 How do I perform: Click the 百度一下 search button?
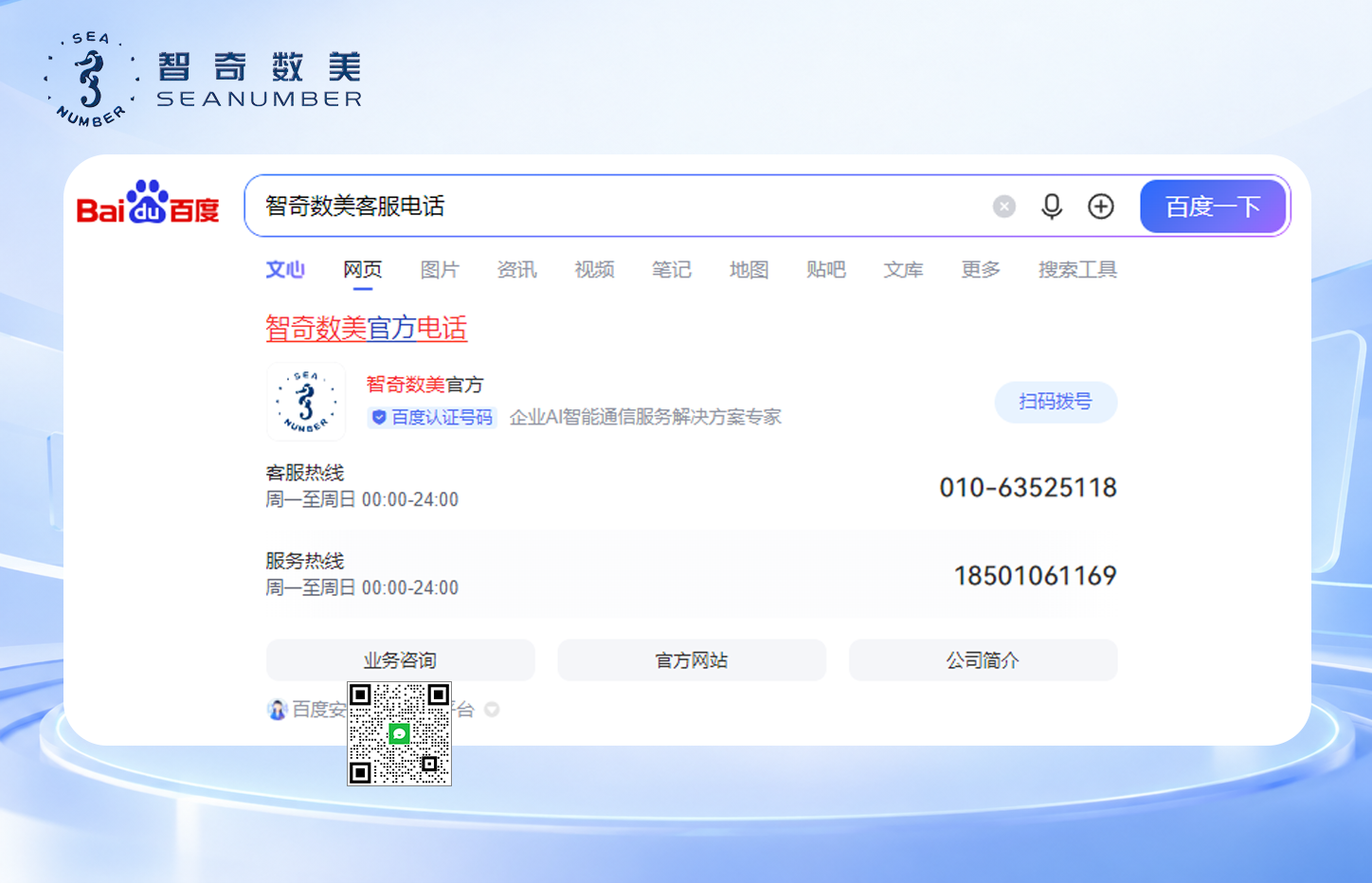click(1213, 207)
